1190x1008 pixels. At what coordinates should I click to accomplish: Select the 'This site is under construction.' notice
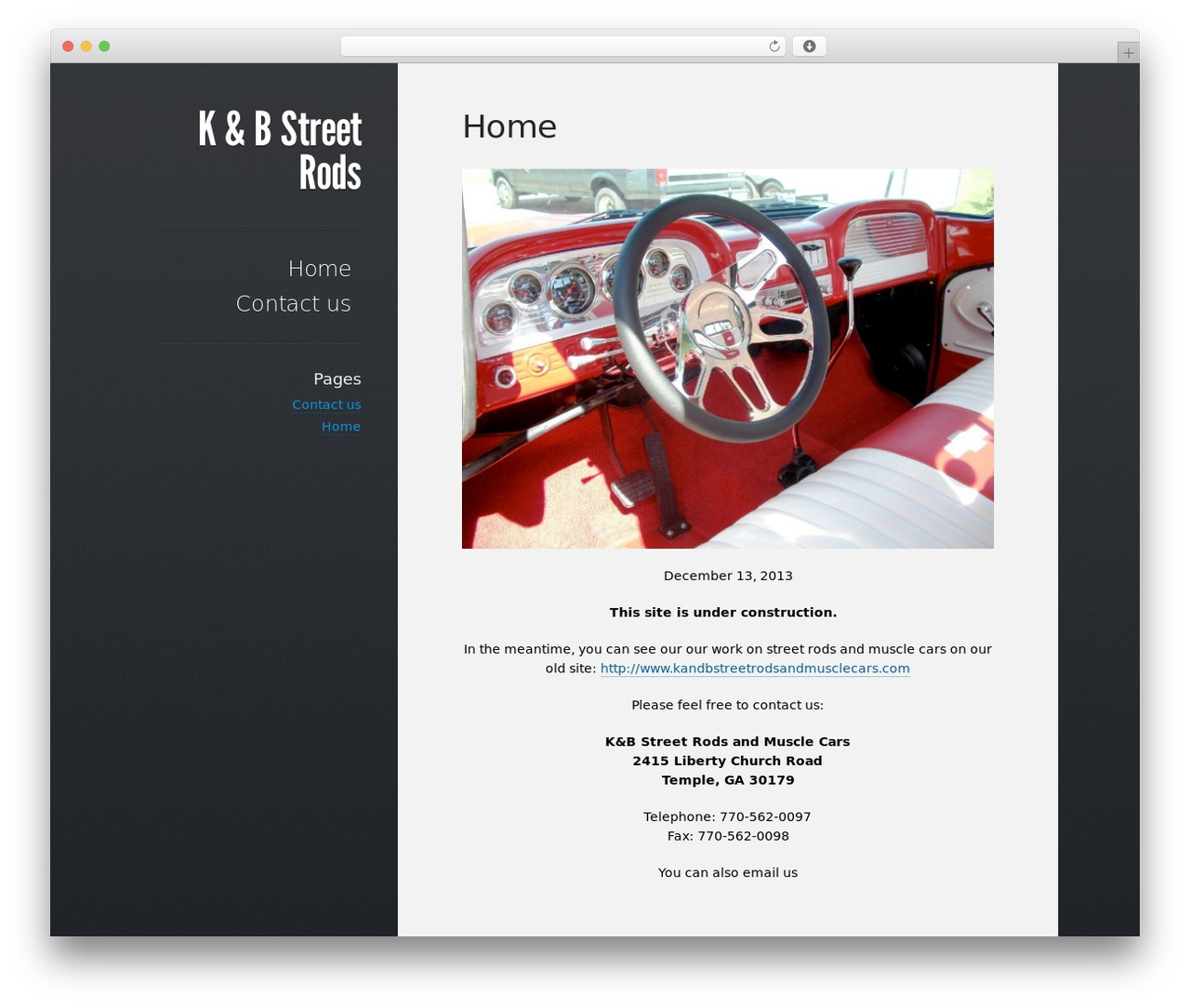click(723, 613)
